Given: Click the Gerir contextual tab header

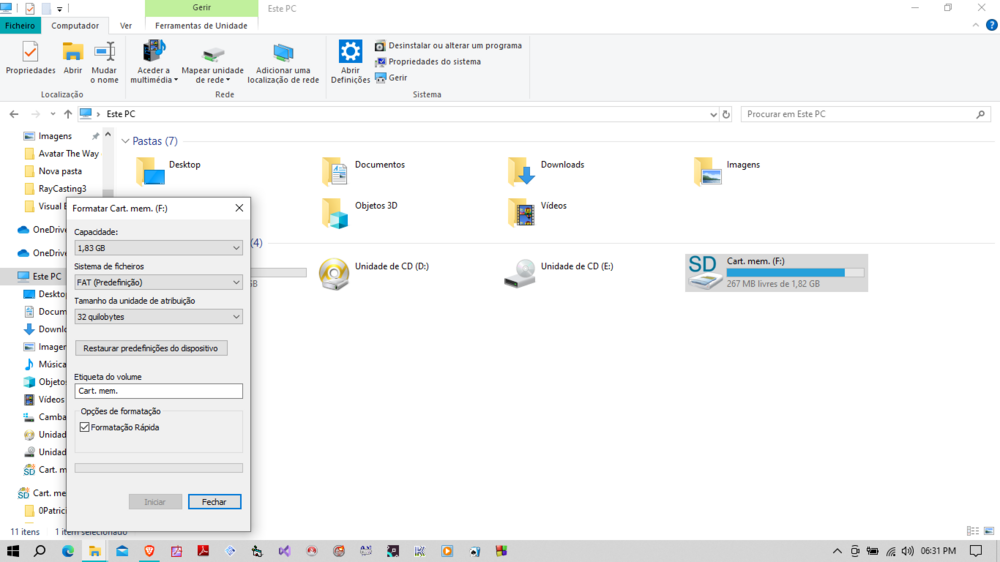Looking at the screenshot, I should pos(202,8).
